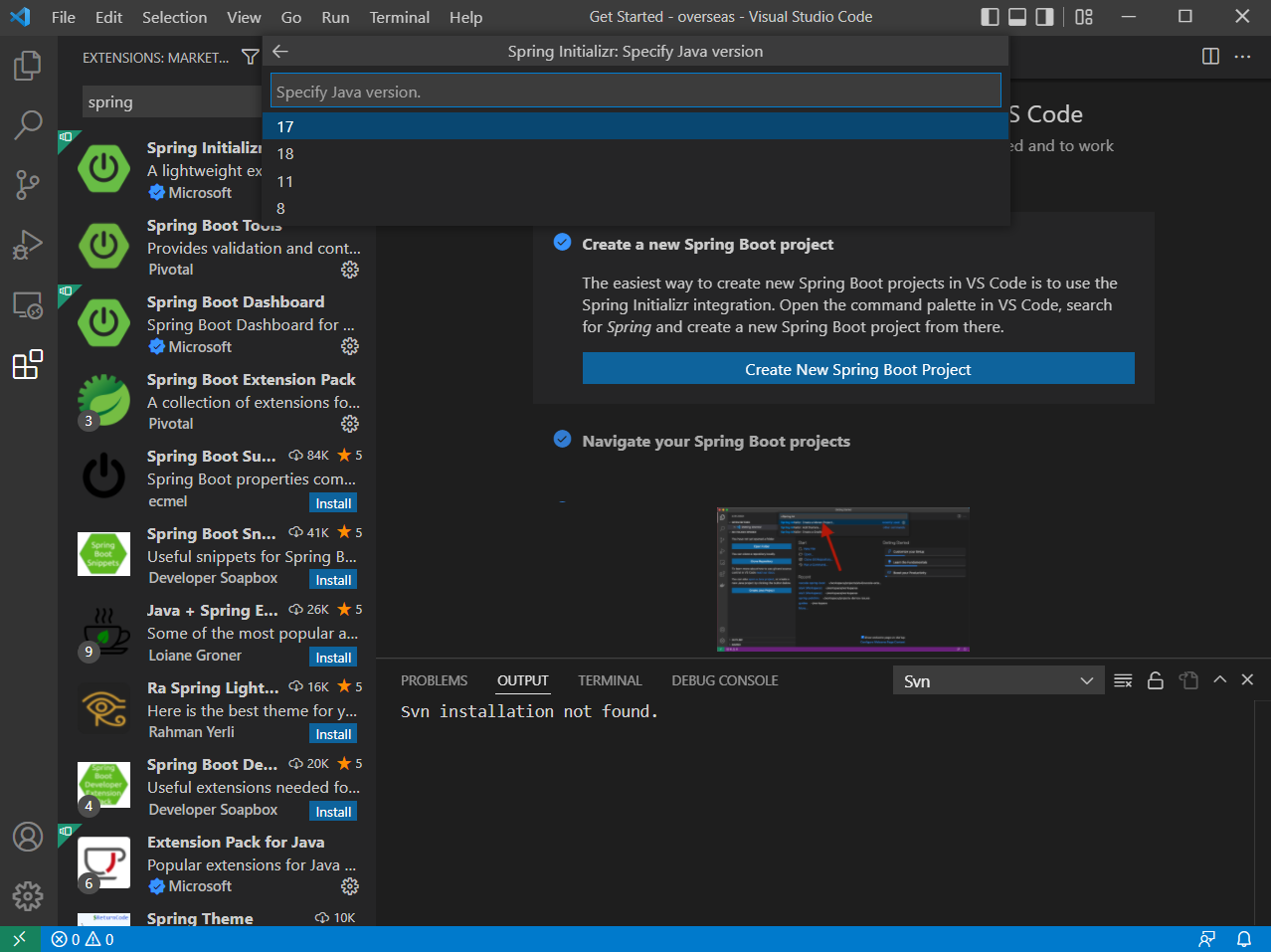Switch to the DEBUG CONSOLE tab
The width and height of the screenshot is (1271, 952).
tap(725, 680)
